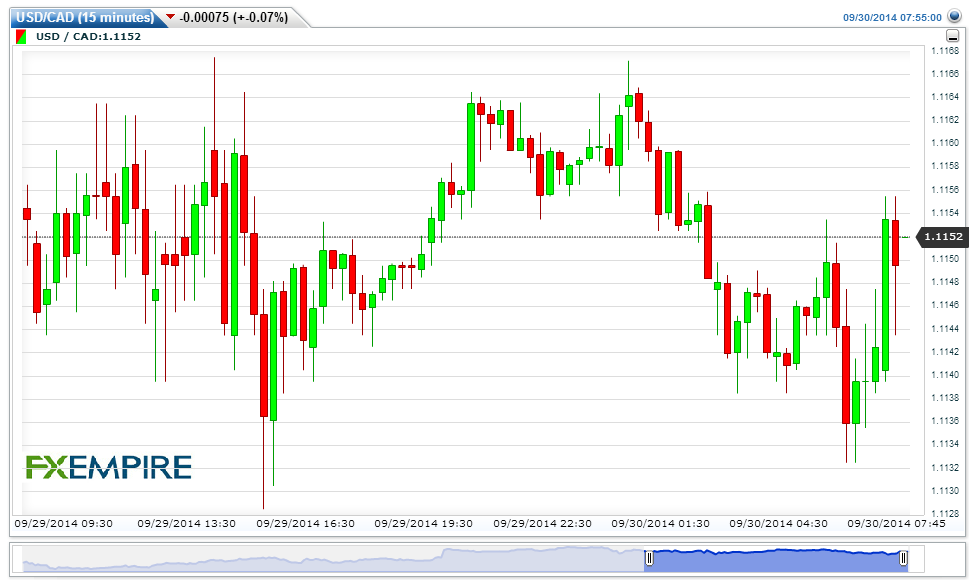Click the USD/CAD (15 minutes) tab
Image resolution: width=976 pixels, height=585 pixels.
85,17
